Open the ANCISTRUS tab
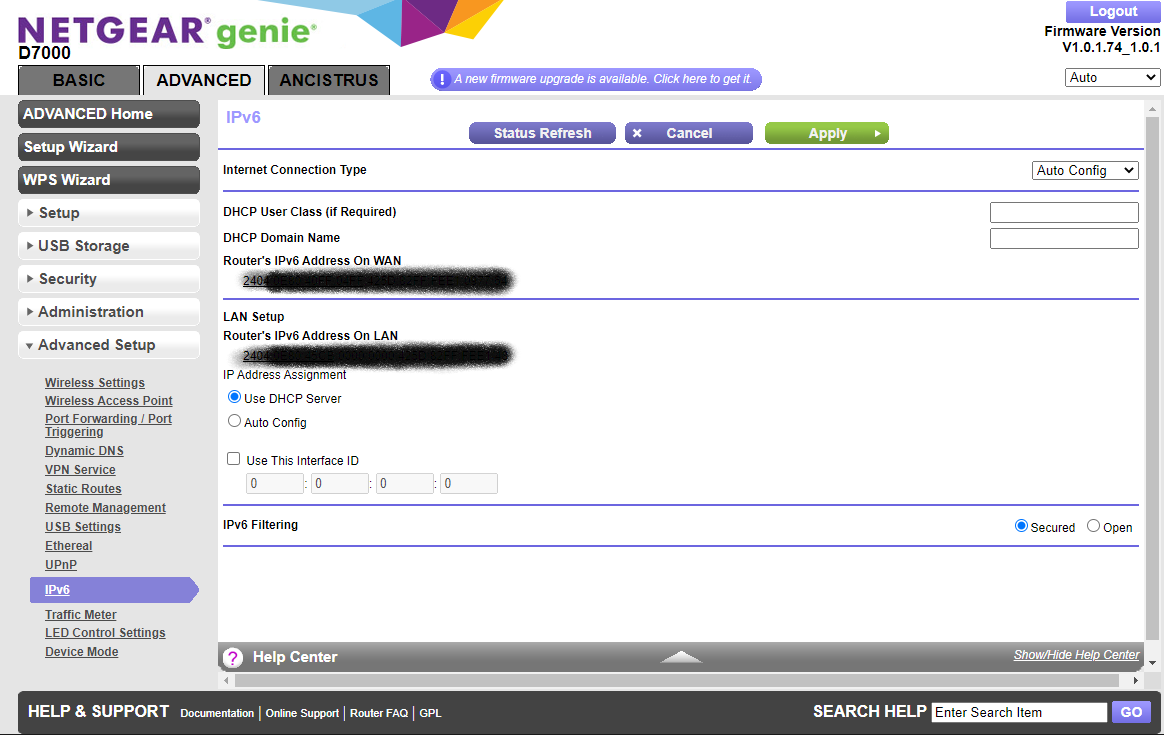Screen dimensions: 1164x735 [329, 81]
